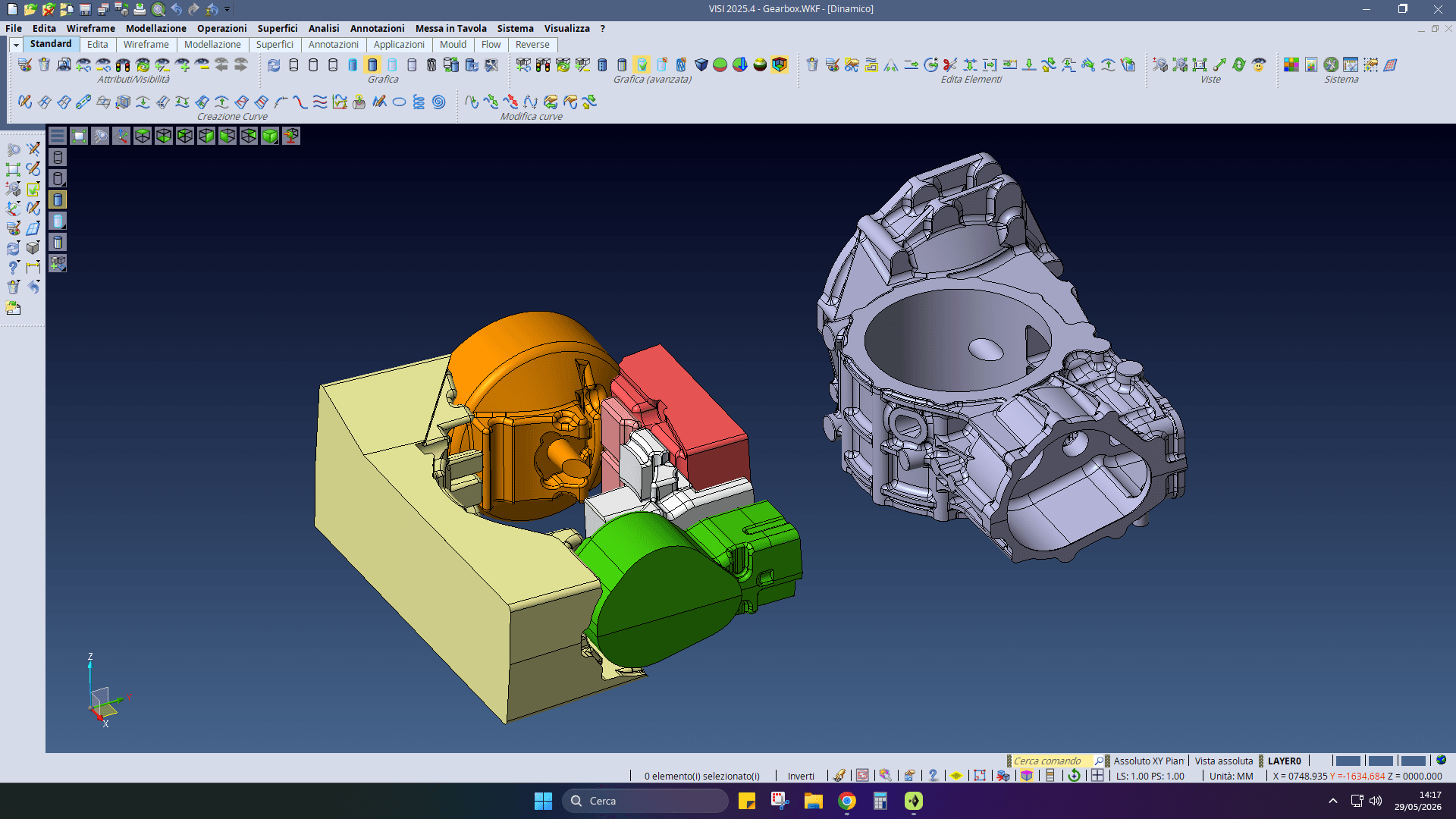Click the Windows taskbar Cerca search box

645,801
